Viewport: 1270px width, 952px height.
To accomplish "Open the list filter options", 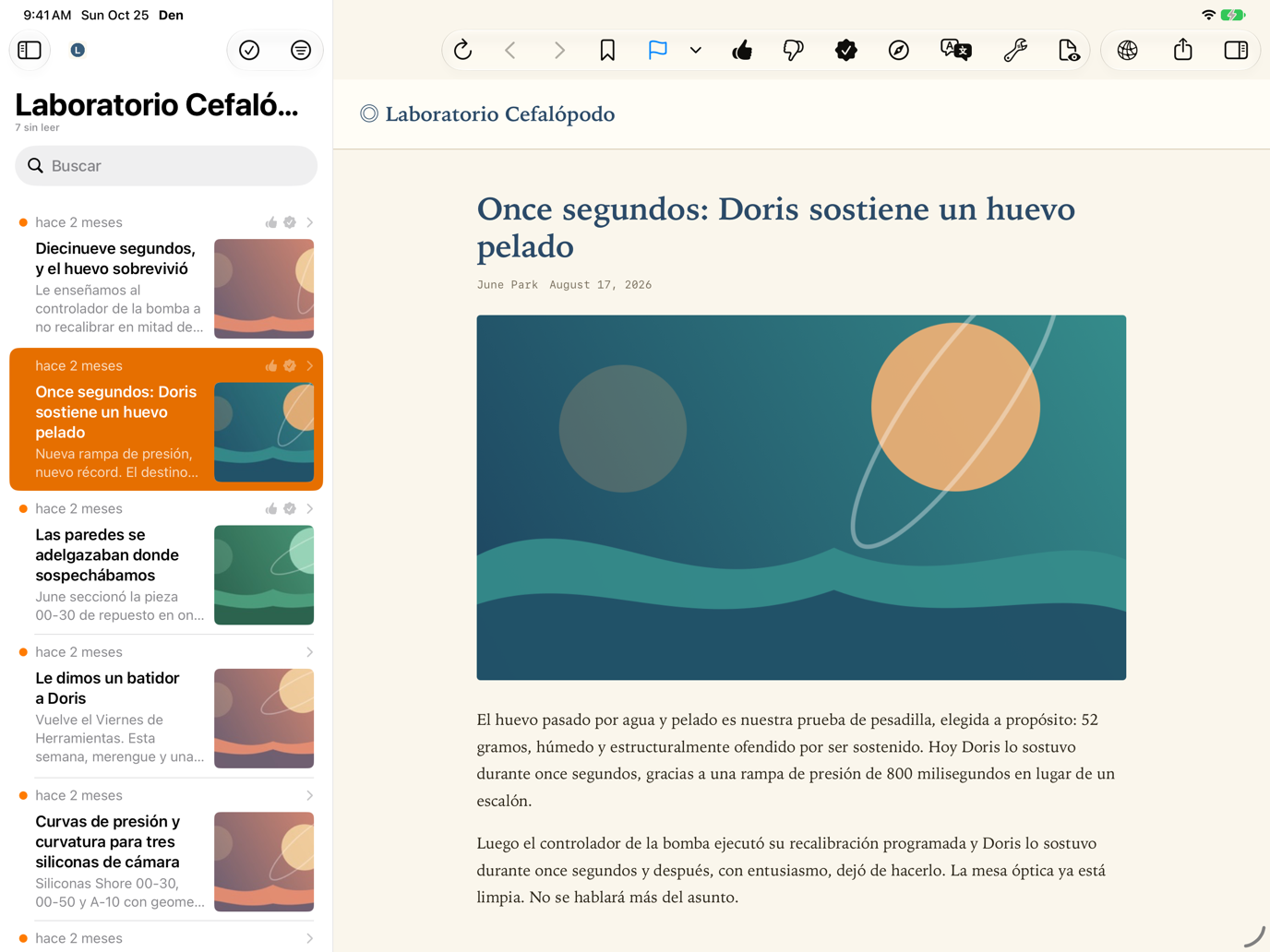I will tap(301, 50).
